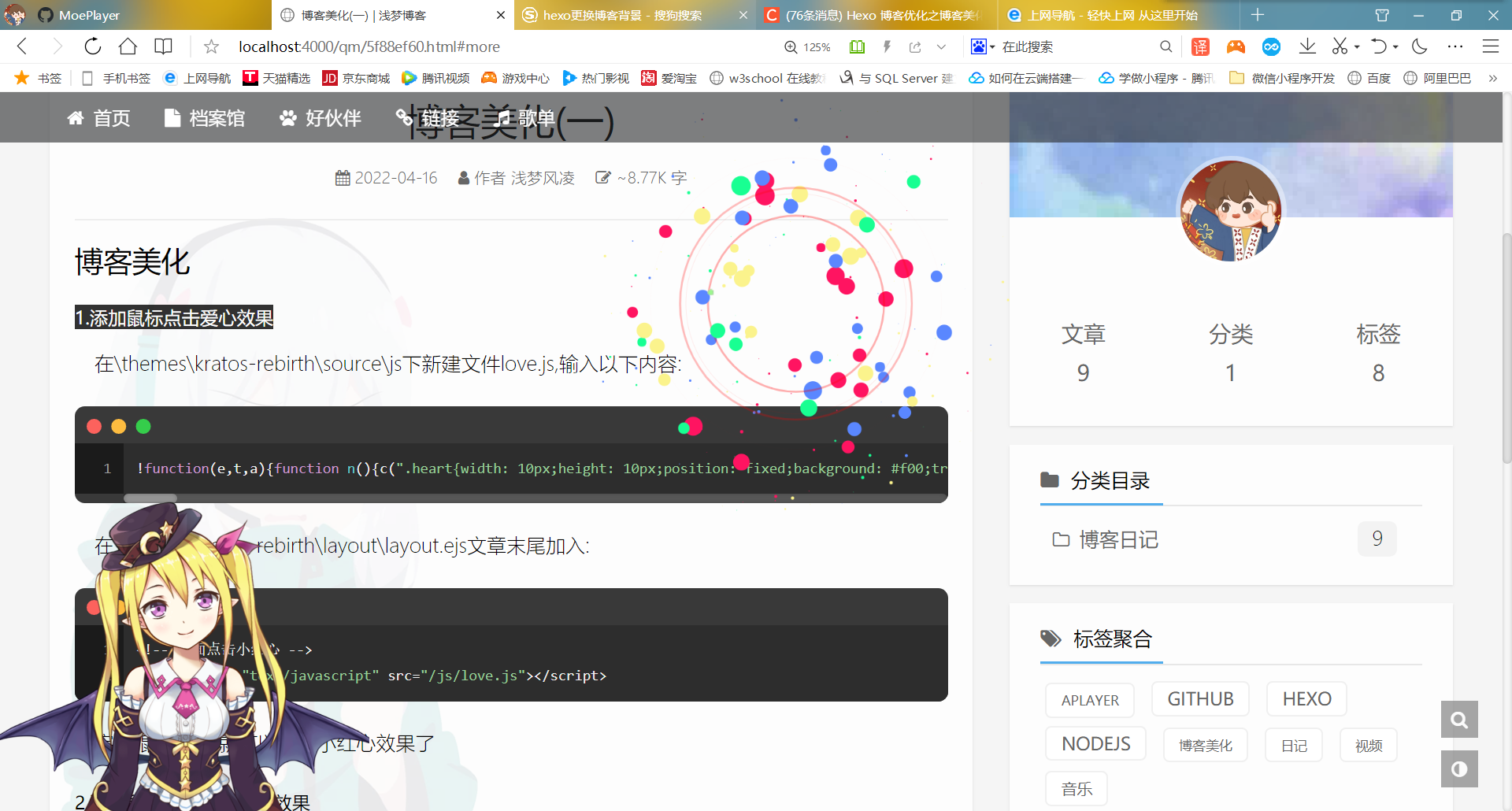Open the 上网导航 bookmark

point(197,78)
